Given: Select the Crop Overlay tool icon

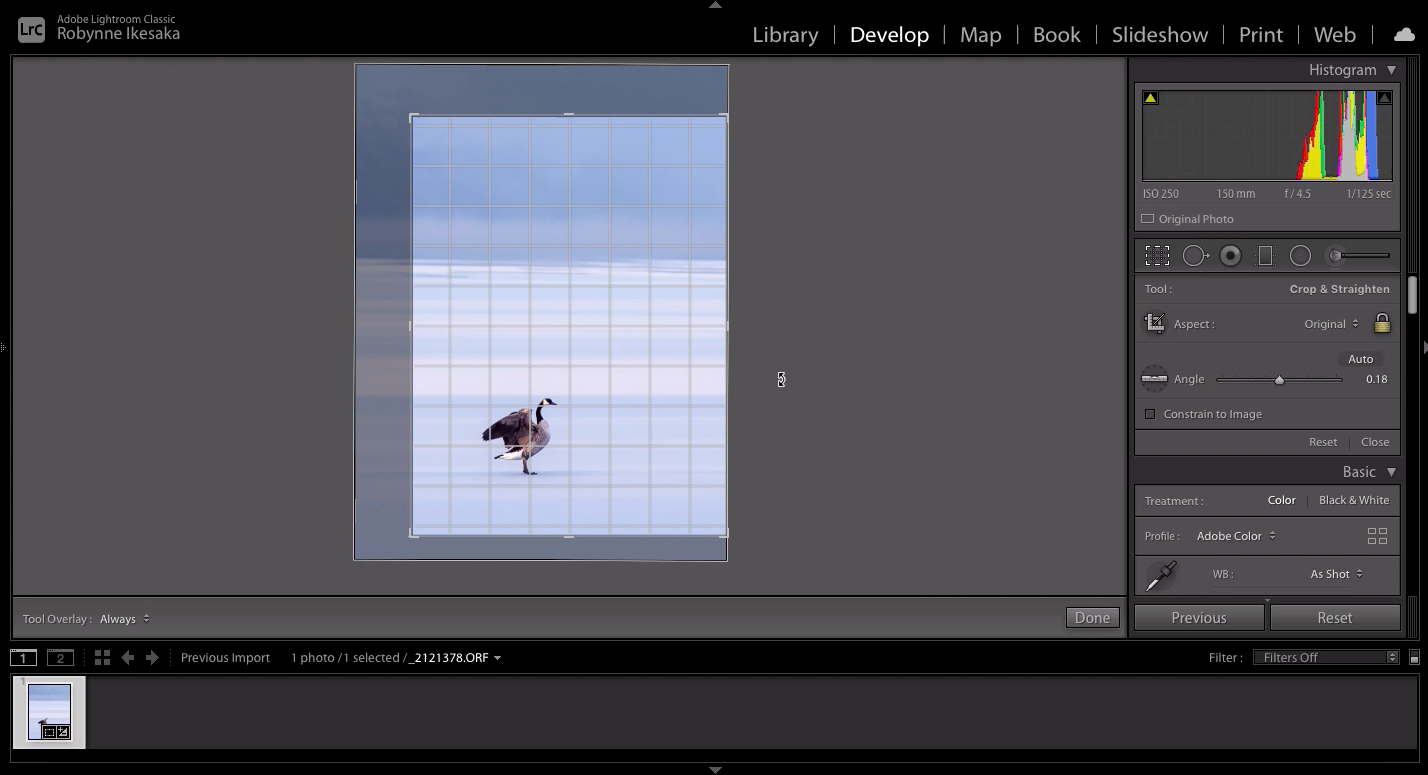Looking at the screenshot, I should 1157,256.
